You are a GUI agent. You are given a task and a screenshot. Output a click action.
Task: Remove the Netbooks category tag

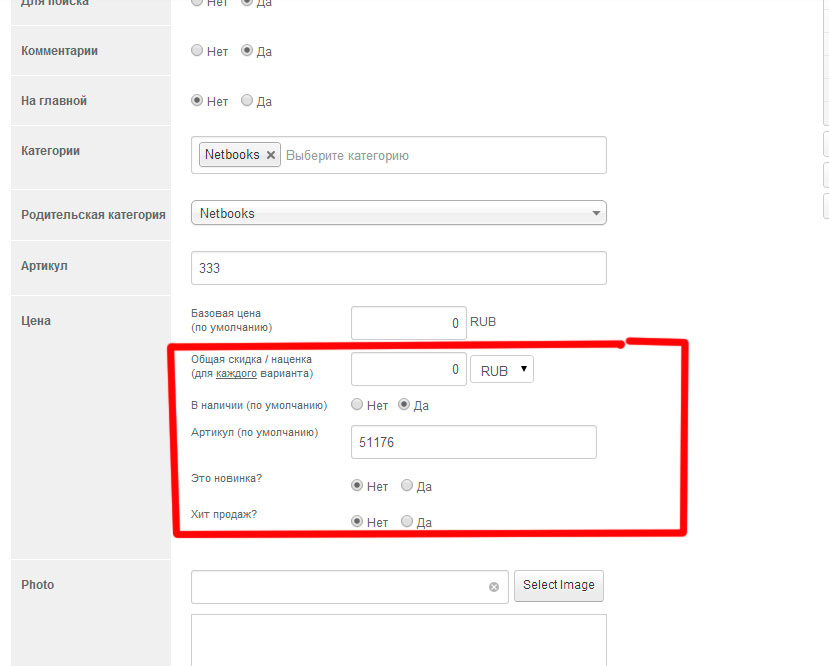pos(270,156)
